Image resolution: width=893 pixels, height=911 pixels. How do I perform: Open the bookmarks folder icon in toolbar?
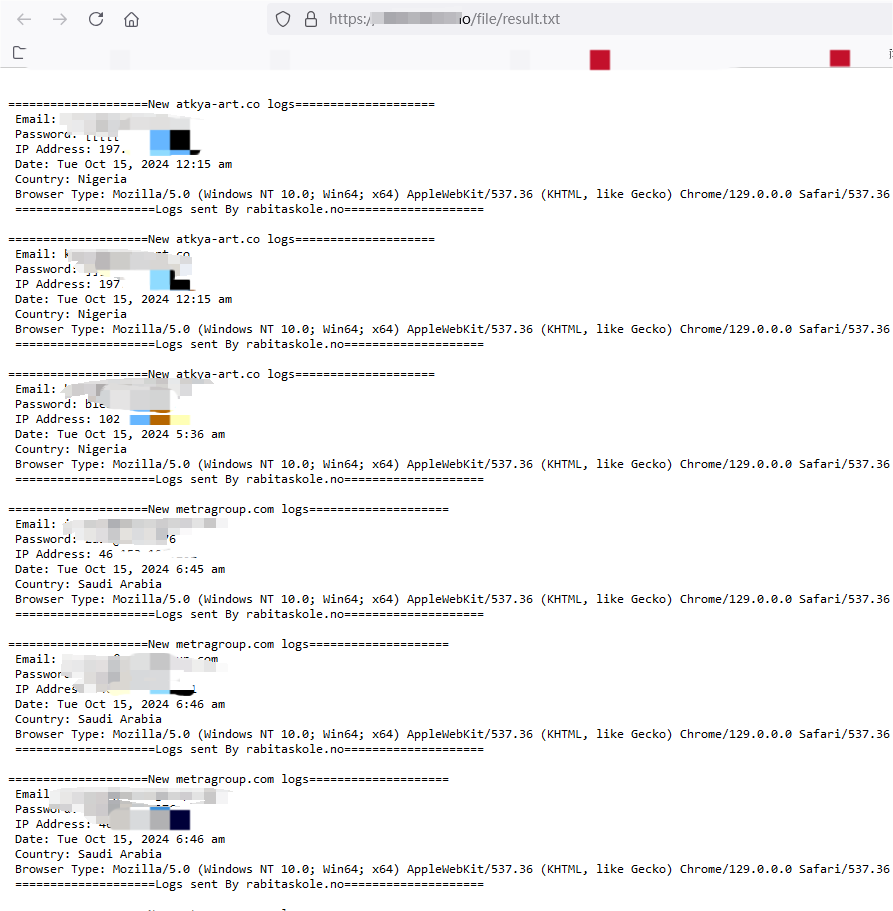pyautogui.click(x=19, y=53)
